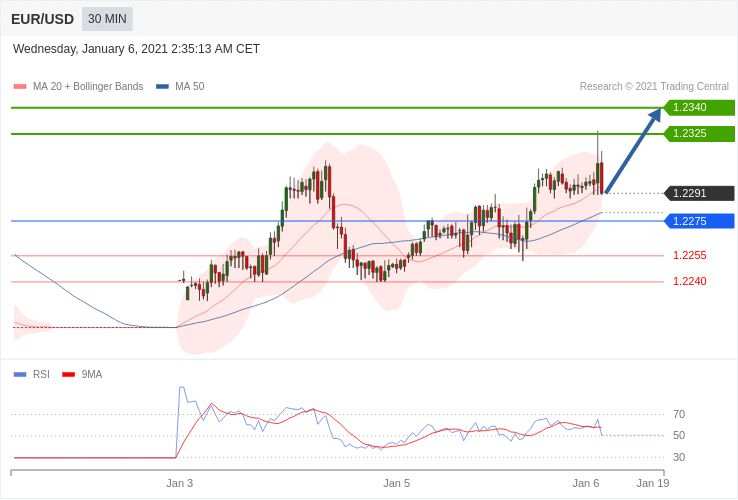Click the 1.2255 support level label

[x=690, y=256]
